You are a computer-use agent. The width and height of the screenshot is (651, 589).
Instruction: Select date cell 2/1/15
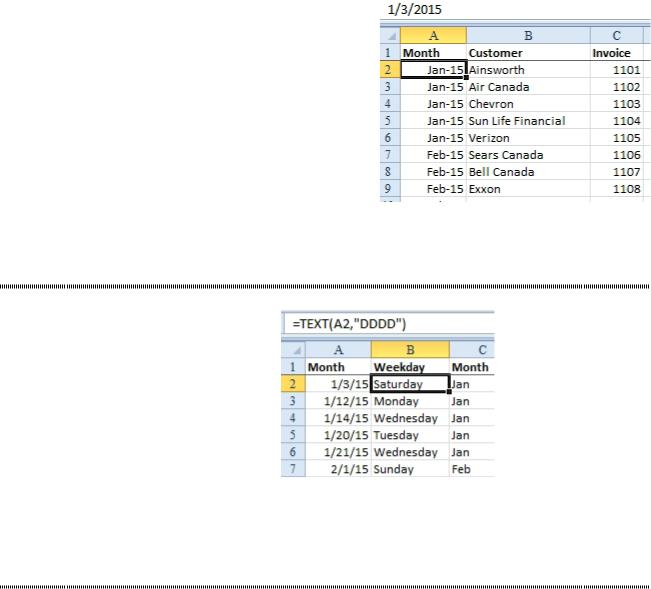(x=338, y=469)
